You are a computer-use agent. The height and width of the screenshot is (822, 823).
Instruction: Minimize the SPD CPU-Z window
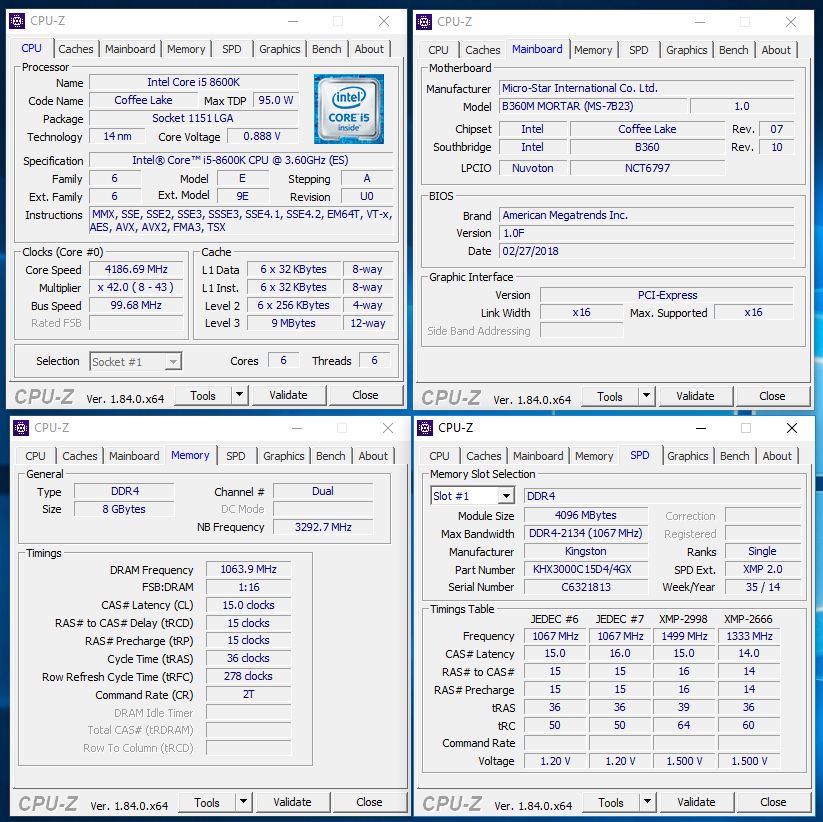pos(701,428)
